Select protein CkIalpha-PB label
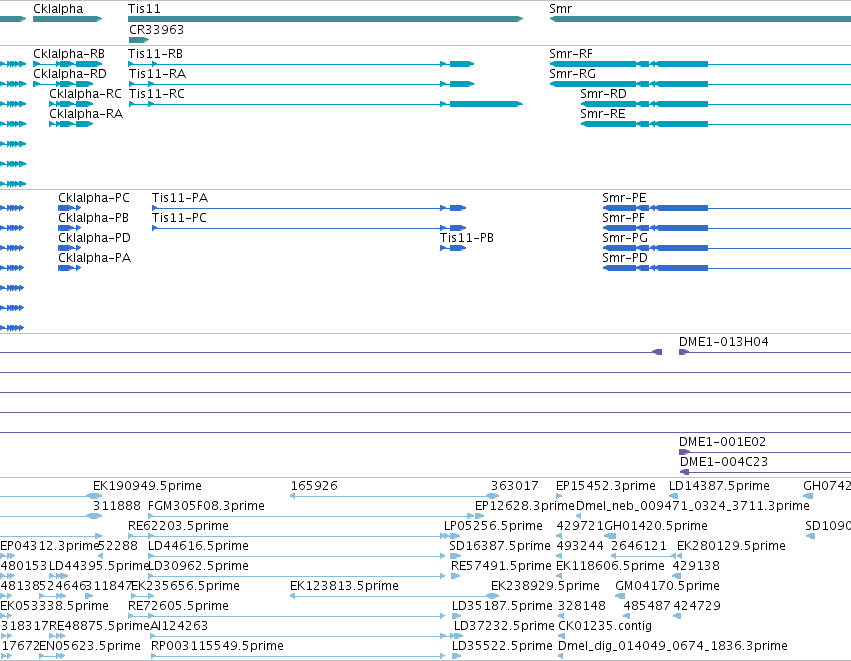 pyautogui.click(x=93, y=218)
